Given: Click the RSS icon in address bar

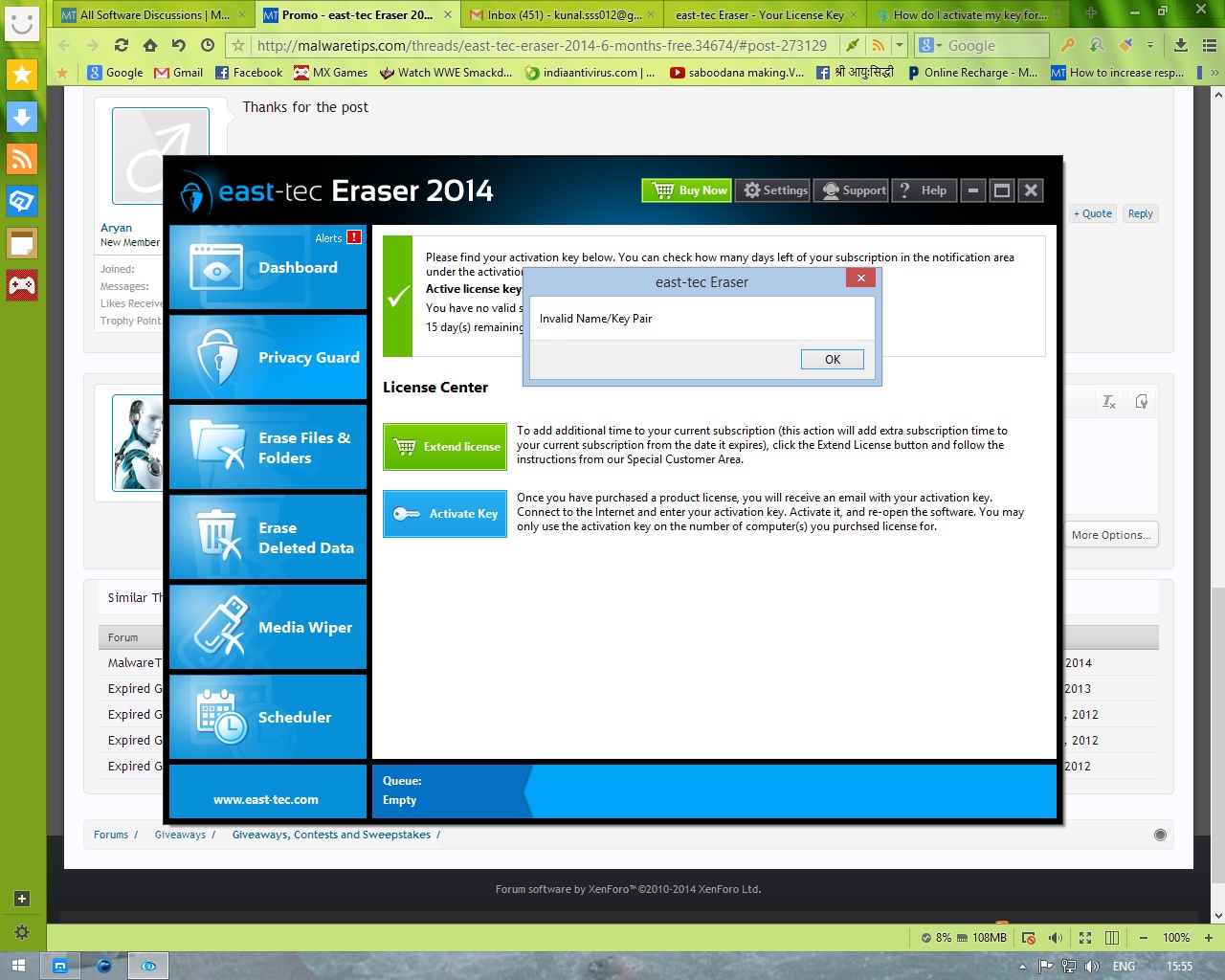Looking at the screenshot, I should [x=879, y=45].
